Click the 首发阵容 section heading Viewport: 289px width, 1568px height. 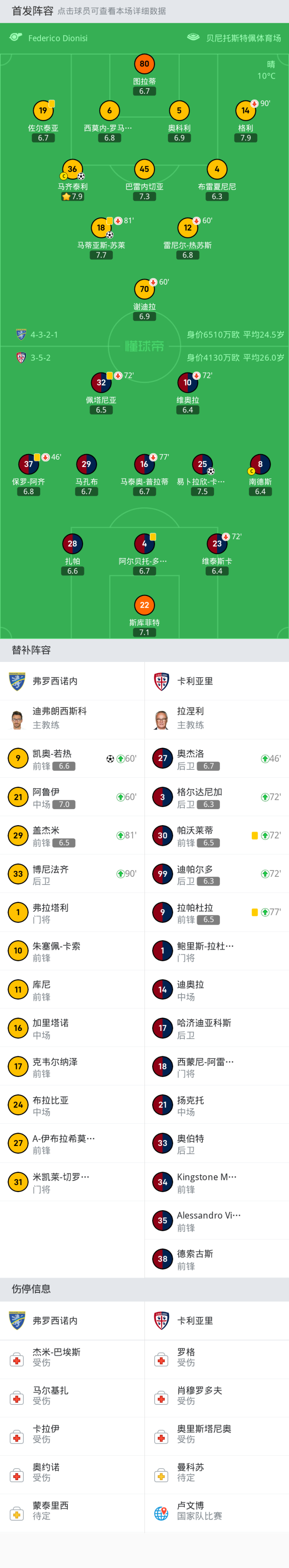[x=33, y=11]
